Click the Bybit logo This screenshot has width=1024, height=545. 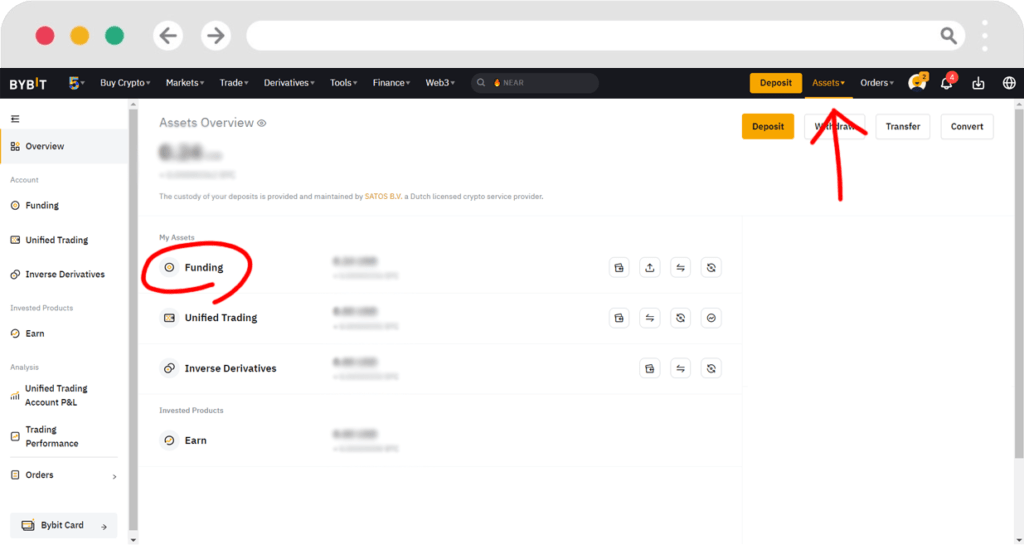point(28,83)
